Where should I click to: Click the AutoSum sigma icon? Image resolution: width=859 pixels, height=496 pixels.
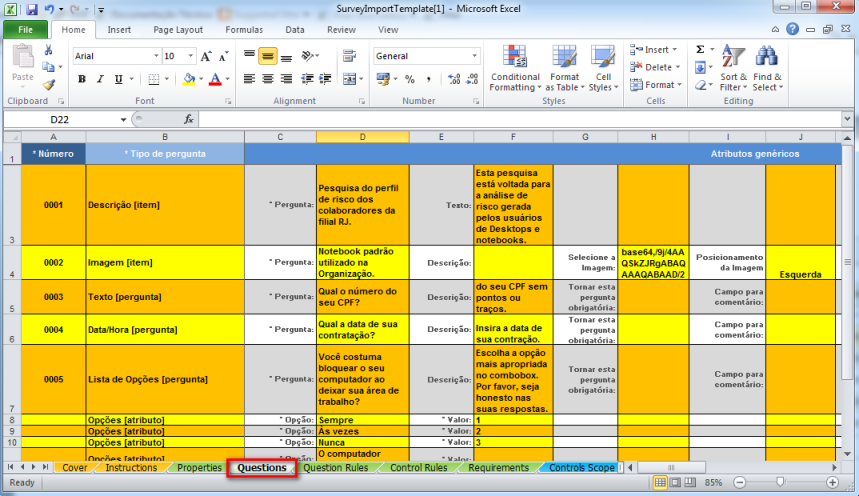point(700,49)
